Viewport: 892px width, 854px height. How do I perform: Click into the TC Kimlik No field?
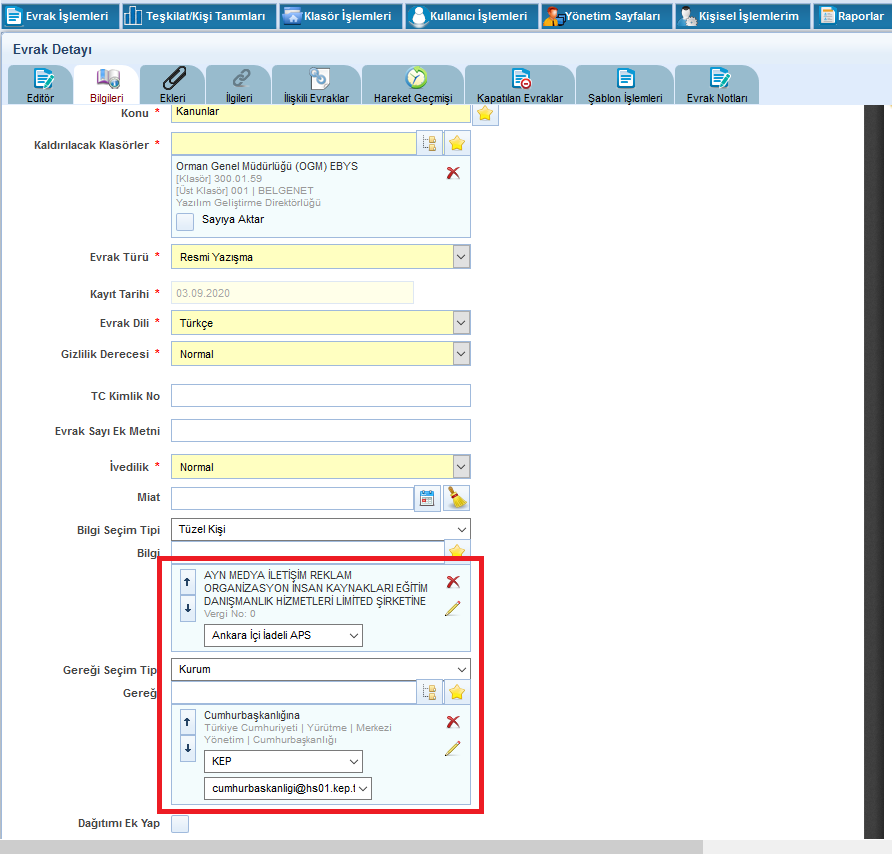321,396
